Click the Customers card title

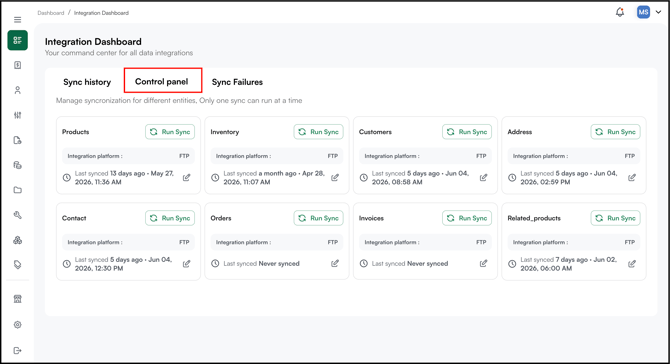click(x=375, y=132)
